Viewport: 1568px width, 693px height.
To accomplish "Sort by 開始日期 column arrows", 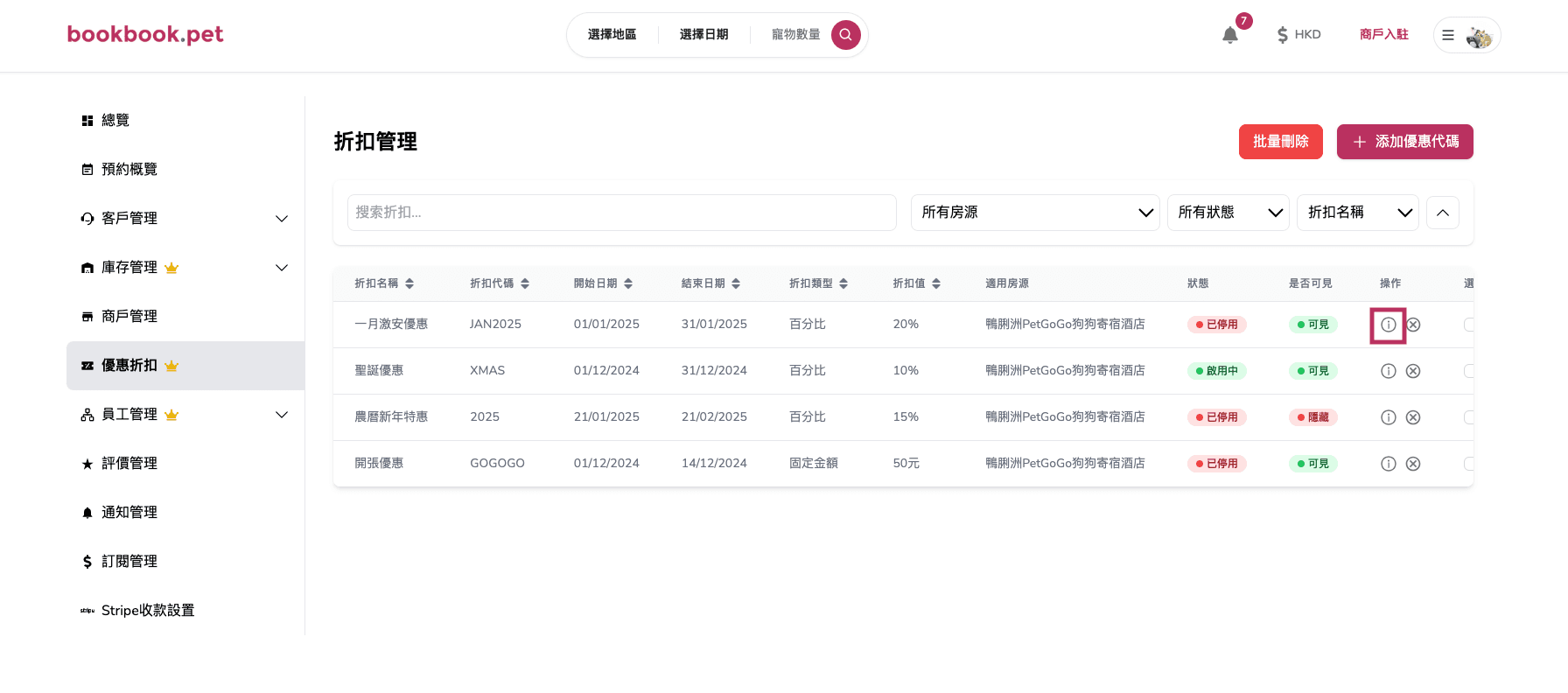I will tap(628, 283).
